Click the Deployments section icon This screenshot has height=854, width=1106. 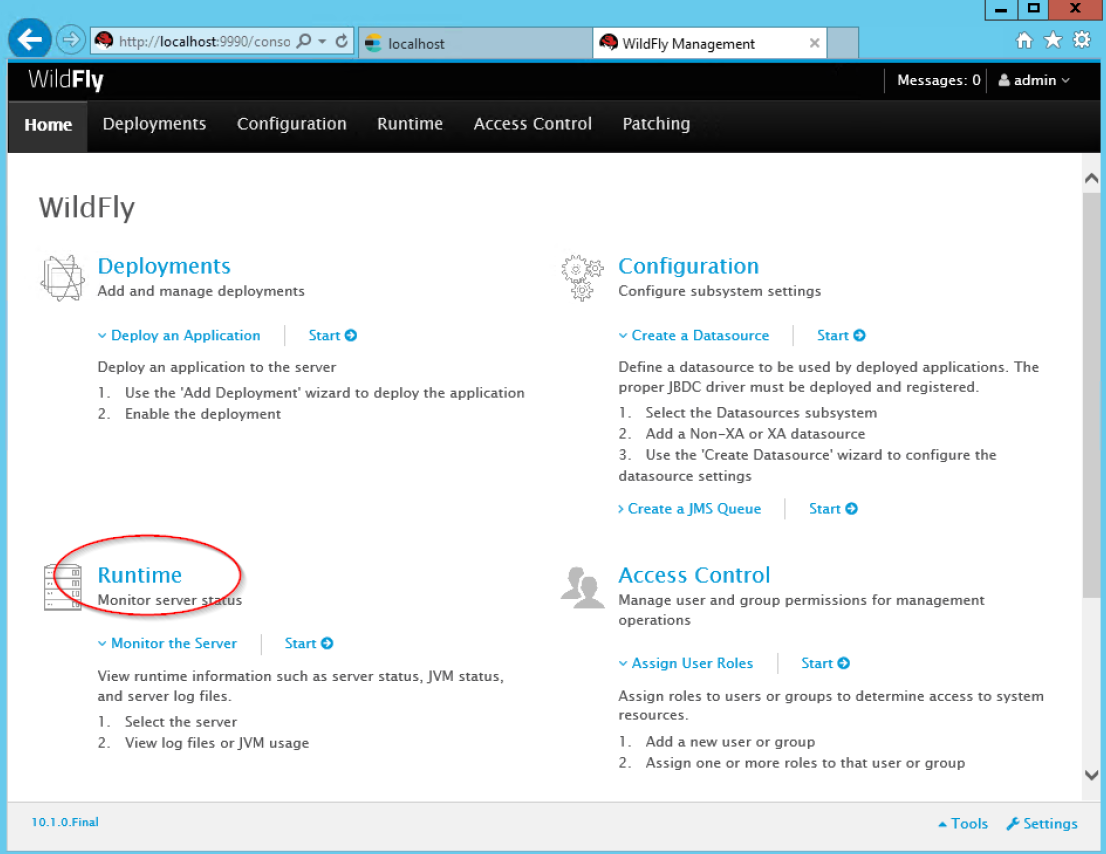[62, 278]
